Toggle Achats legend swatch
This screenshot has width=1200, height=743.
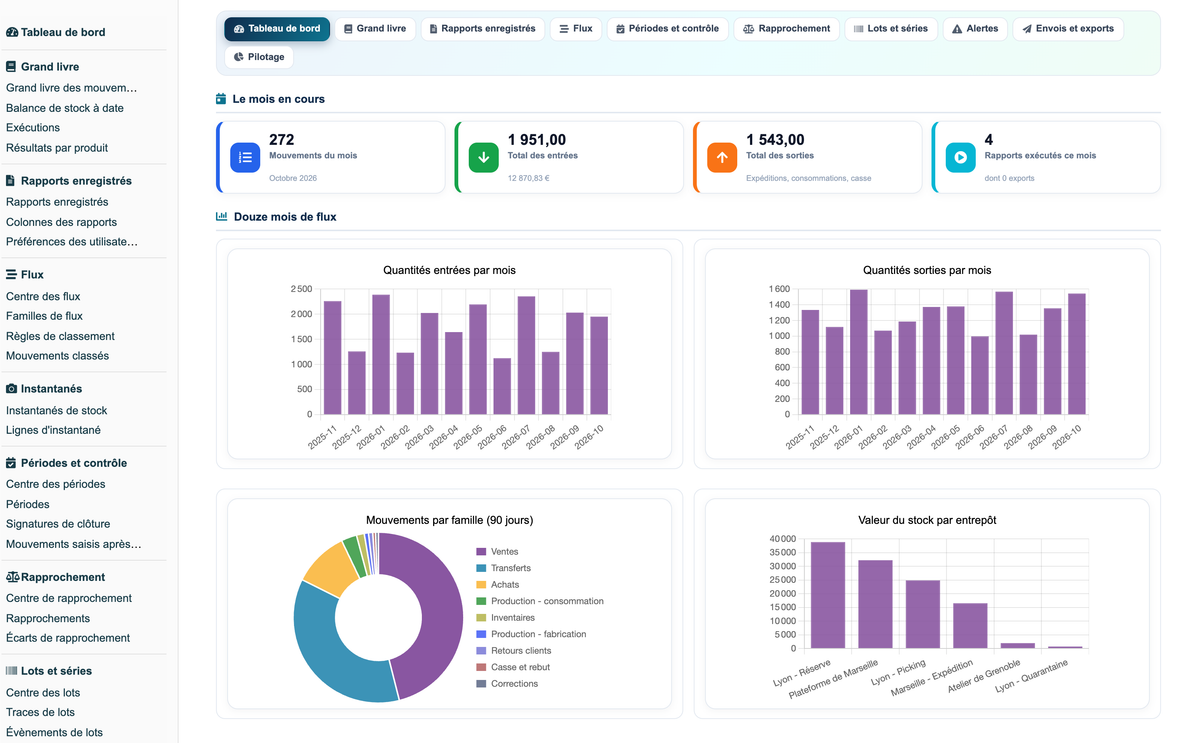point(481,585)
